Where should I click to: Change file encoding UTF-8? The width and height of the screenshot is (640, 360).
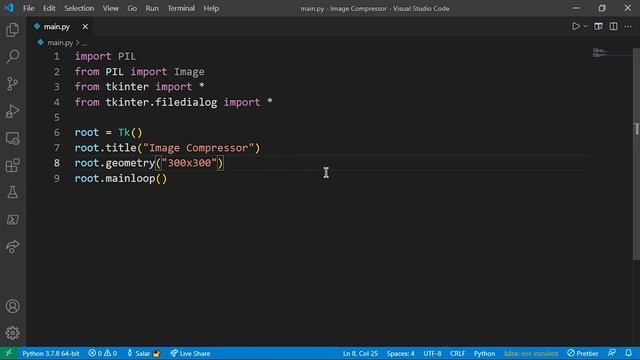click(x=432, y=353)
